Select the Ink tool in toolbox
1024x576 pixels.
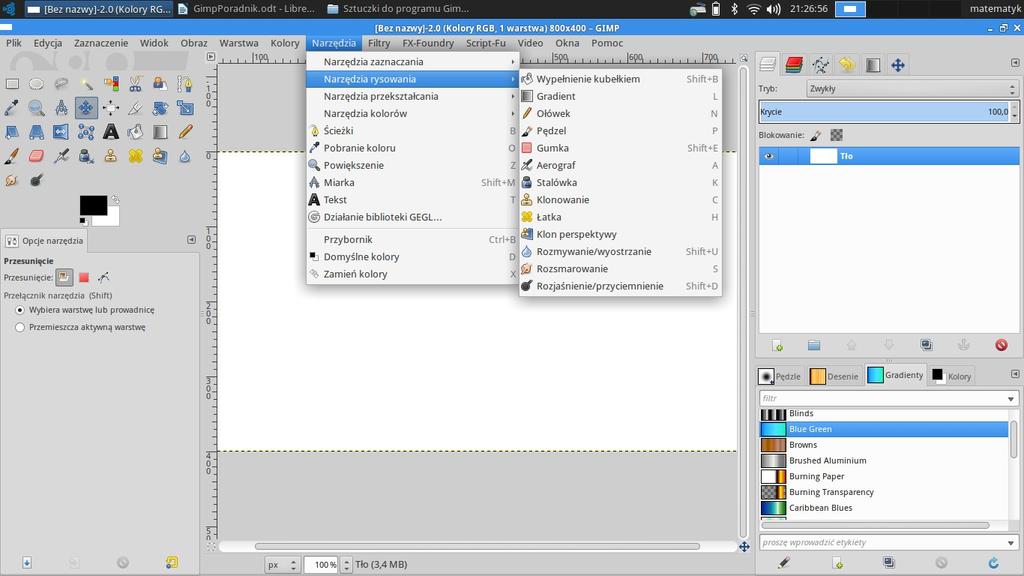click(86, 156)
